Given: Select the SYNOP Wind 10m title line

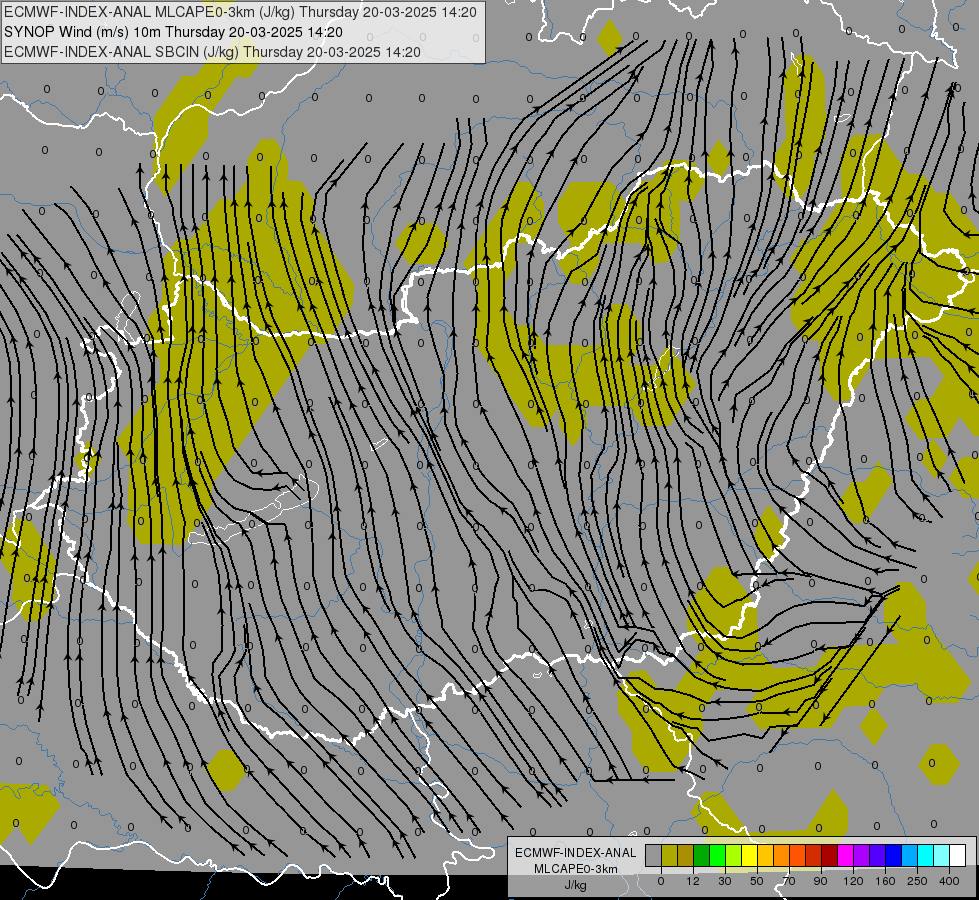Looking at the screenshot, I should click(x=174, y=32).
